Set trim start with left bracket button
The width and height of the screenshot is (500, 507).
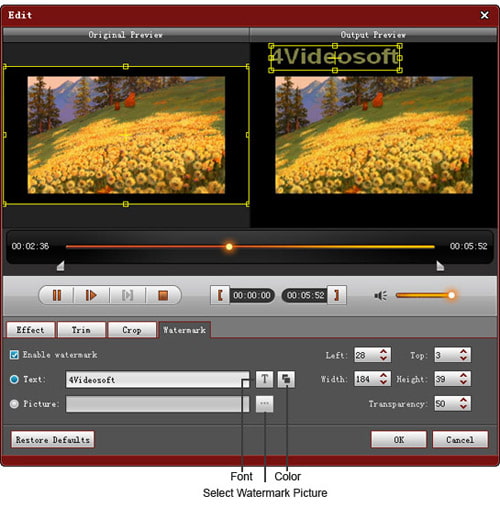tap(220, 295)
